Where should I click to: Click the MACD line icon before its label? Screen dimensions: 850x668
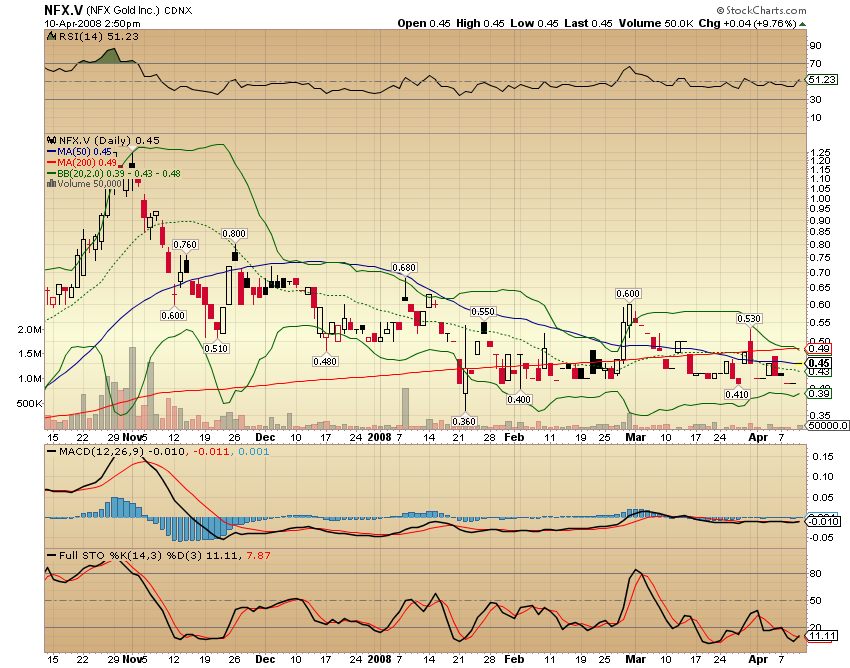(52, 452)
